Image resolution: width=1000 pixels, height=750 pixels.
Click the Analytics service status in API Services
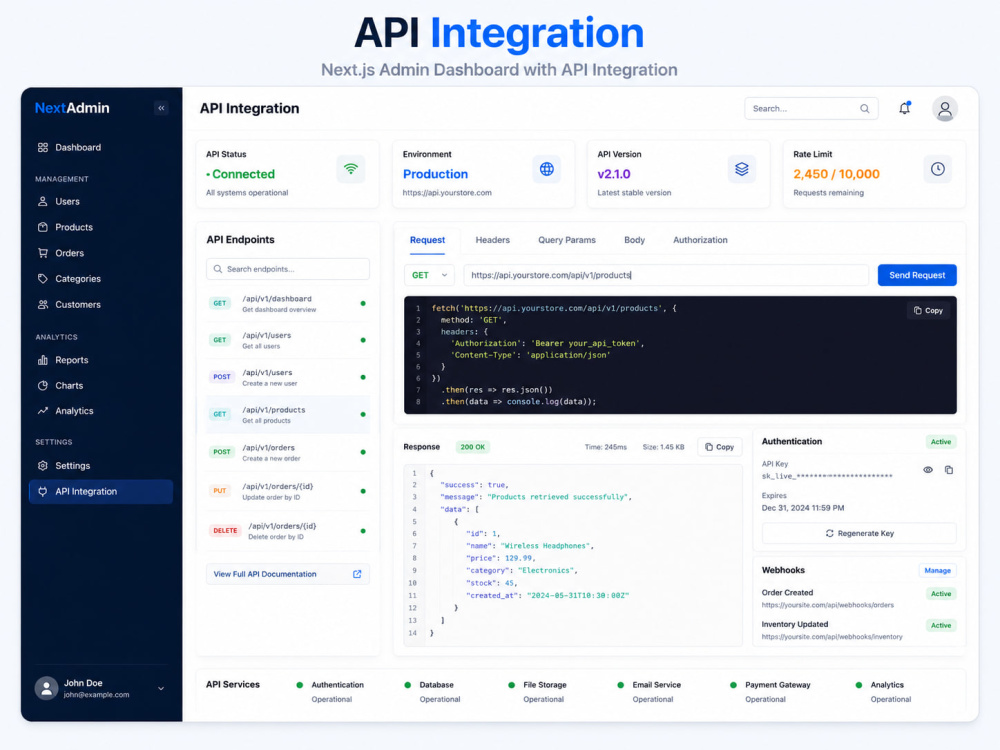[883, 692]
